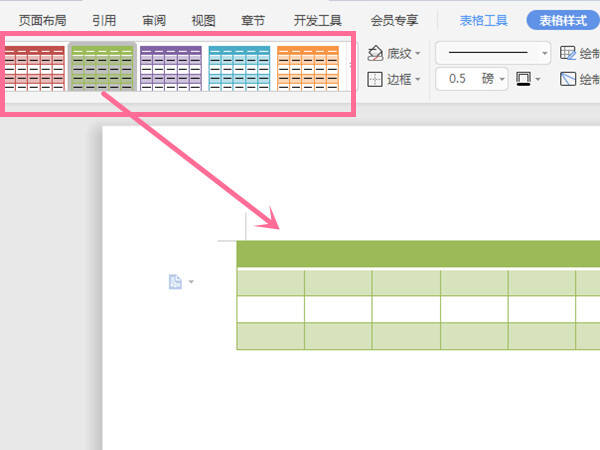Switch to the 视图 tab
This screenshot has height=450, width=600.
point(203,20)
